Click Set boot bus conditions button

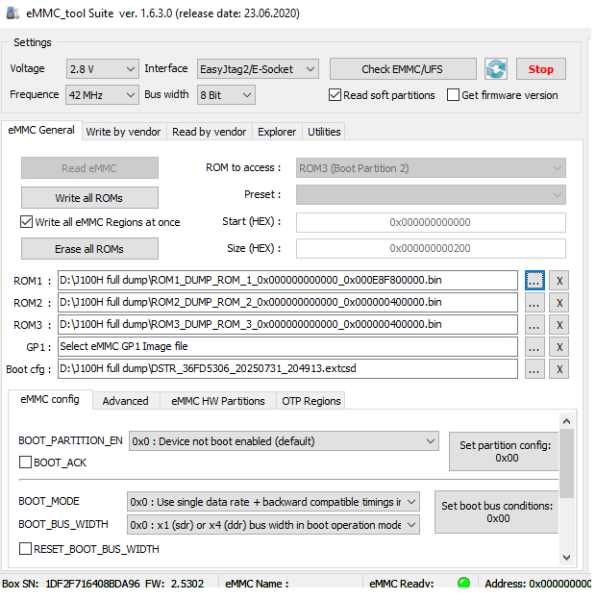click(497, 512)
